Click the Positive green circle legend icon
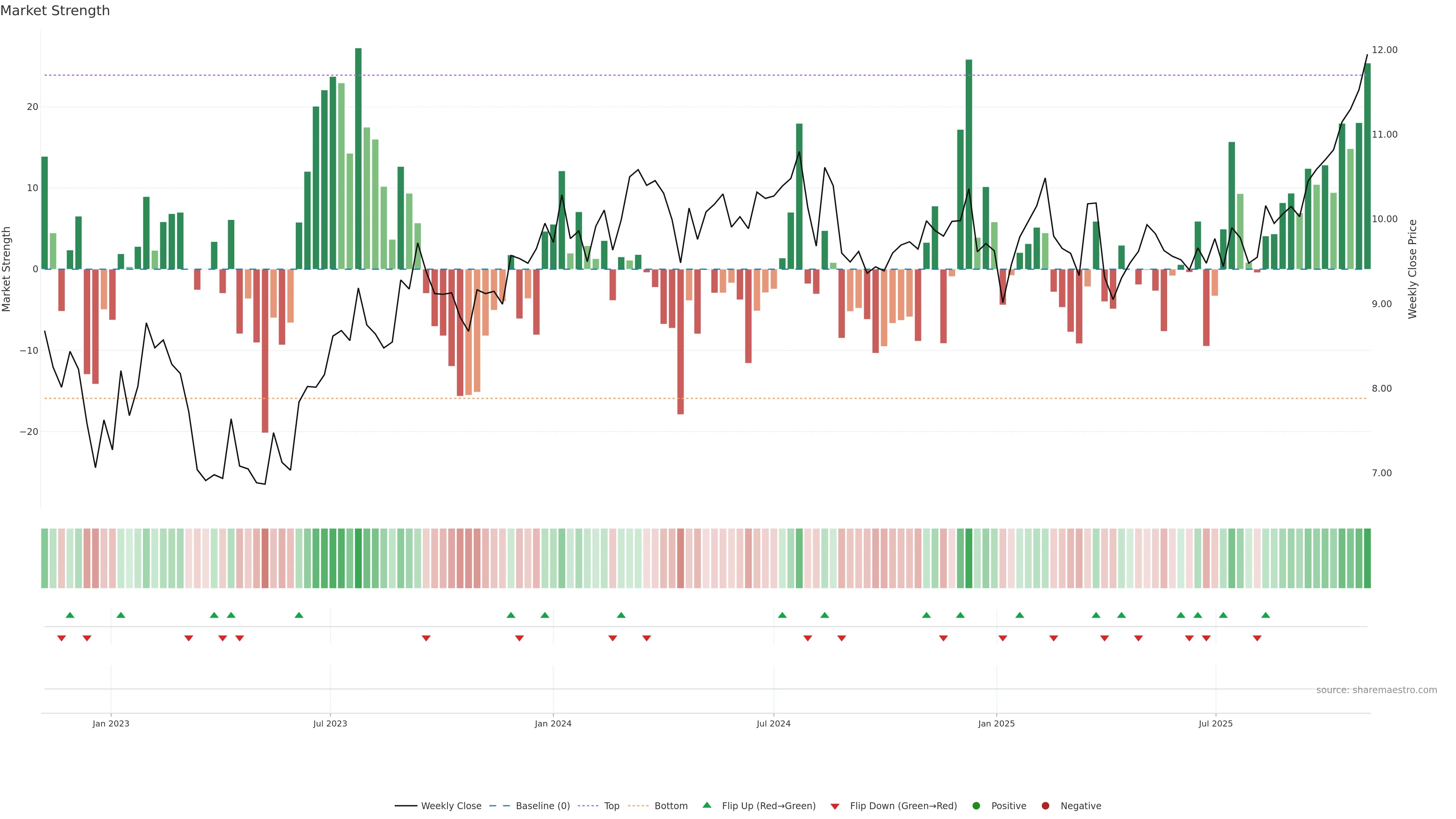 pos(976,806)
